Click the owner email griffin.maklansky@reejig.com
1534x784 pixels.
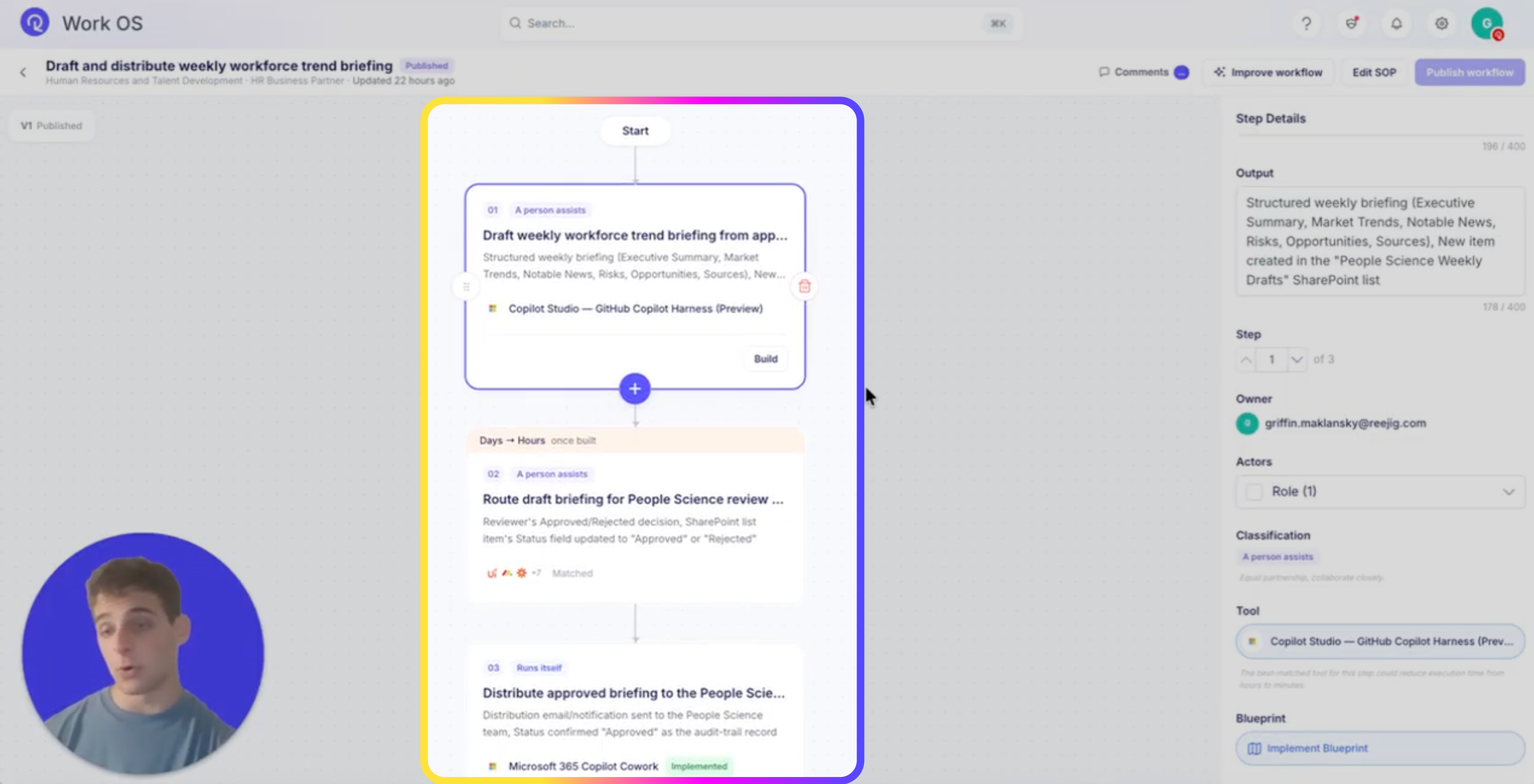pos(1345,423)
